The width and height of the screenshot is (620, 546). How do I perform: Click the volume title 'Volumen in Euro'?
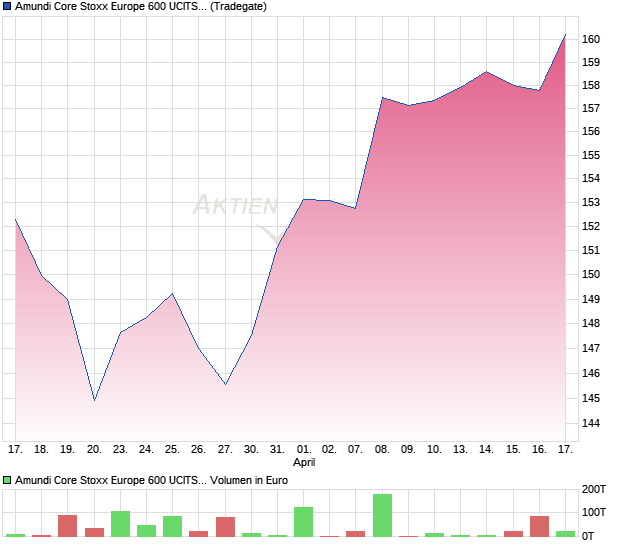249,480
